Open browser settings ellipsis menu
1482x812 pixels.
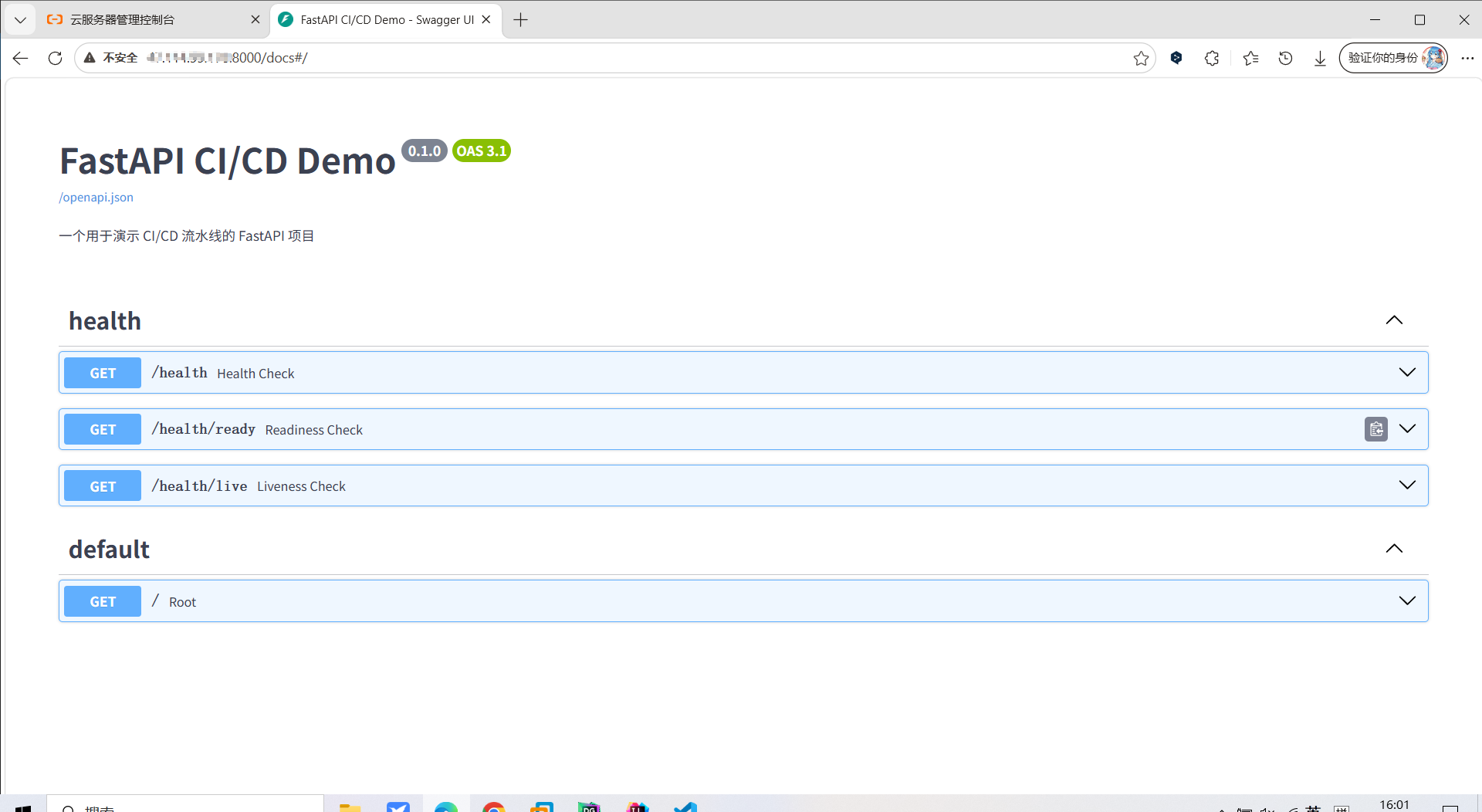(x=1467, y=58)
